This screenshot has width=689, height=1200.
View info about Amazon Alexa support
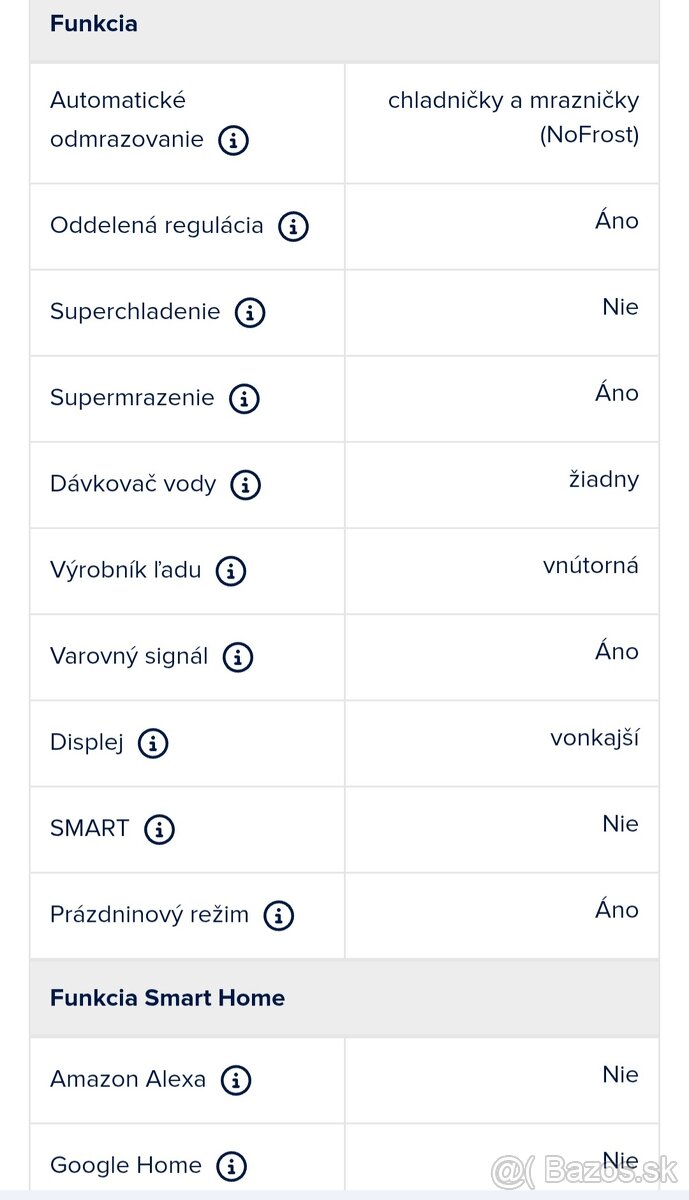click(x=236, y=1080)
